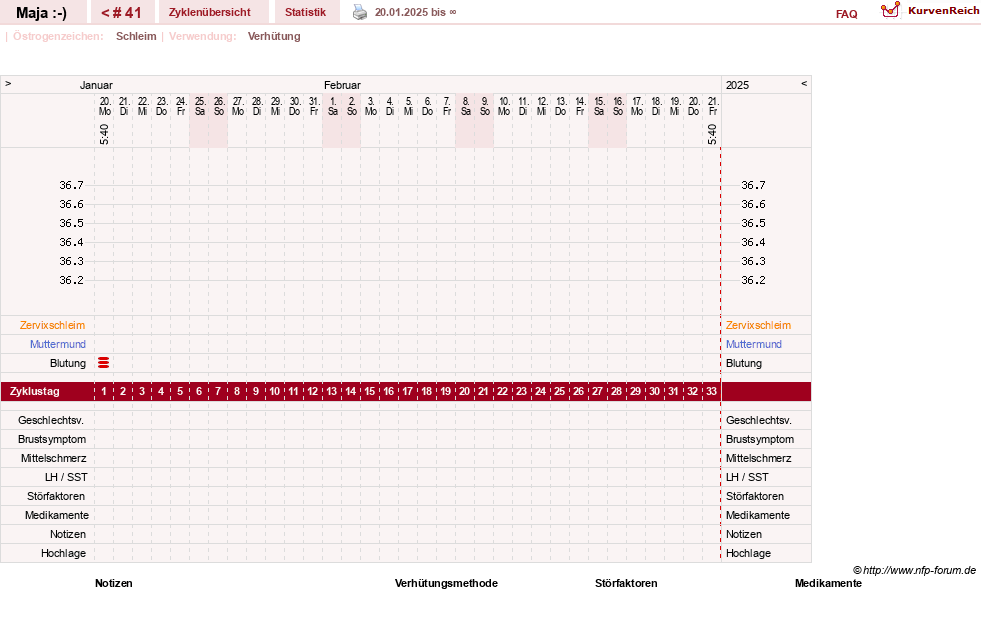Click the left Zervixschleim row label
The width and height of the screenshot is (981, 642).
[x=53, y=325]
